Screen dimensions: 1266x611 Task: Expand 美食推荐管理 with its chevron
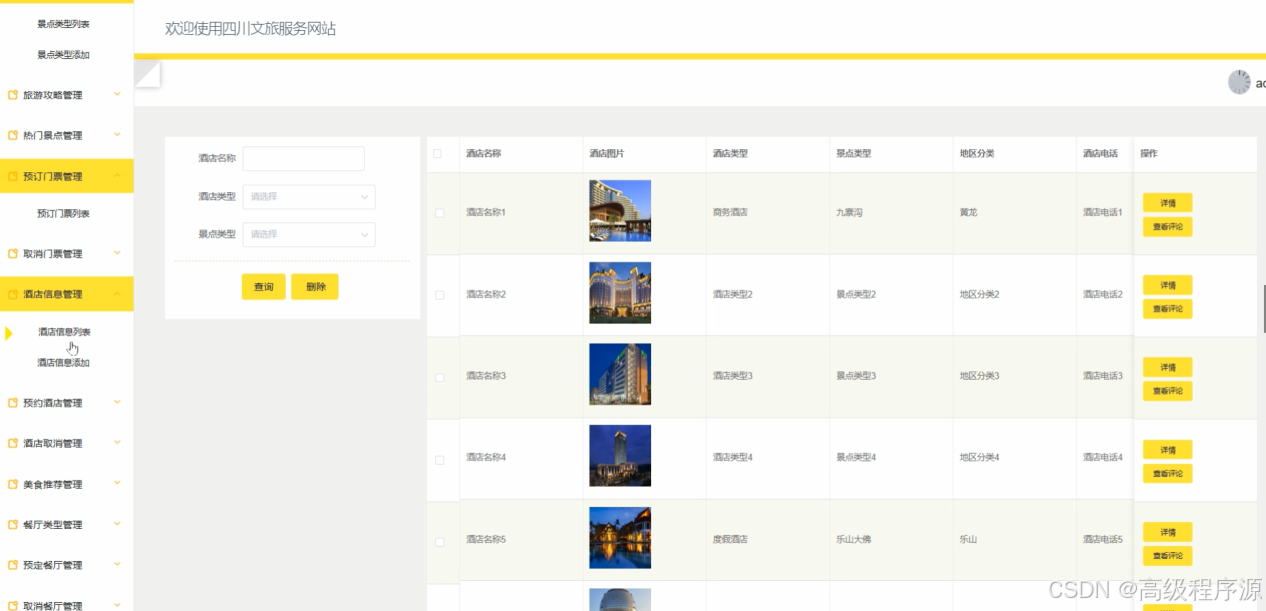117,483
